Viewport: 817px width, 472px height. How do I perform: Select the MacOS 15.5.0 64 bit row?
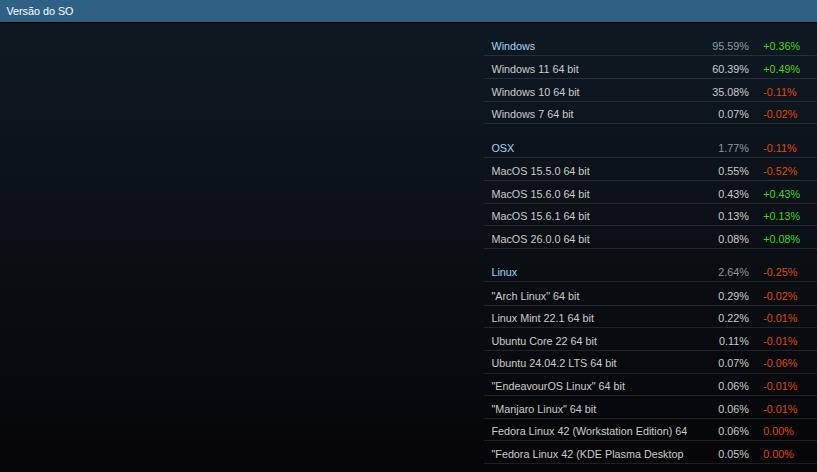(x=650, y=171)
